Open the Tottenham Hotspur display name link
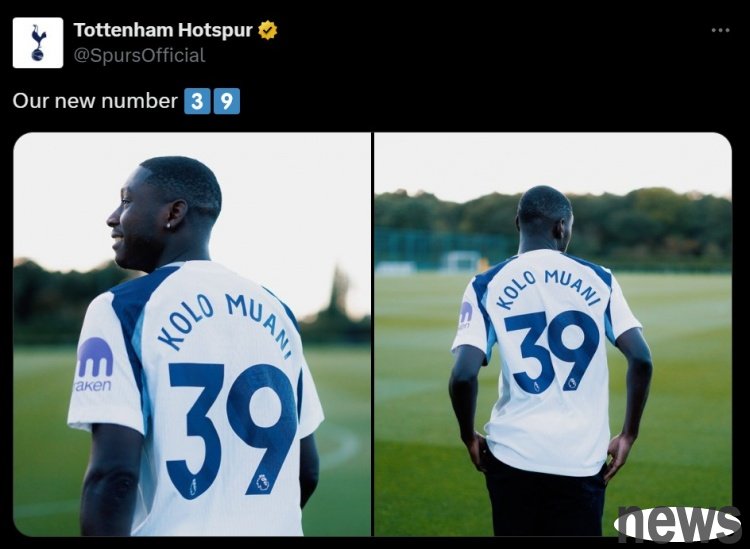 click(x=163, y=30)
